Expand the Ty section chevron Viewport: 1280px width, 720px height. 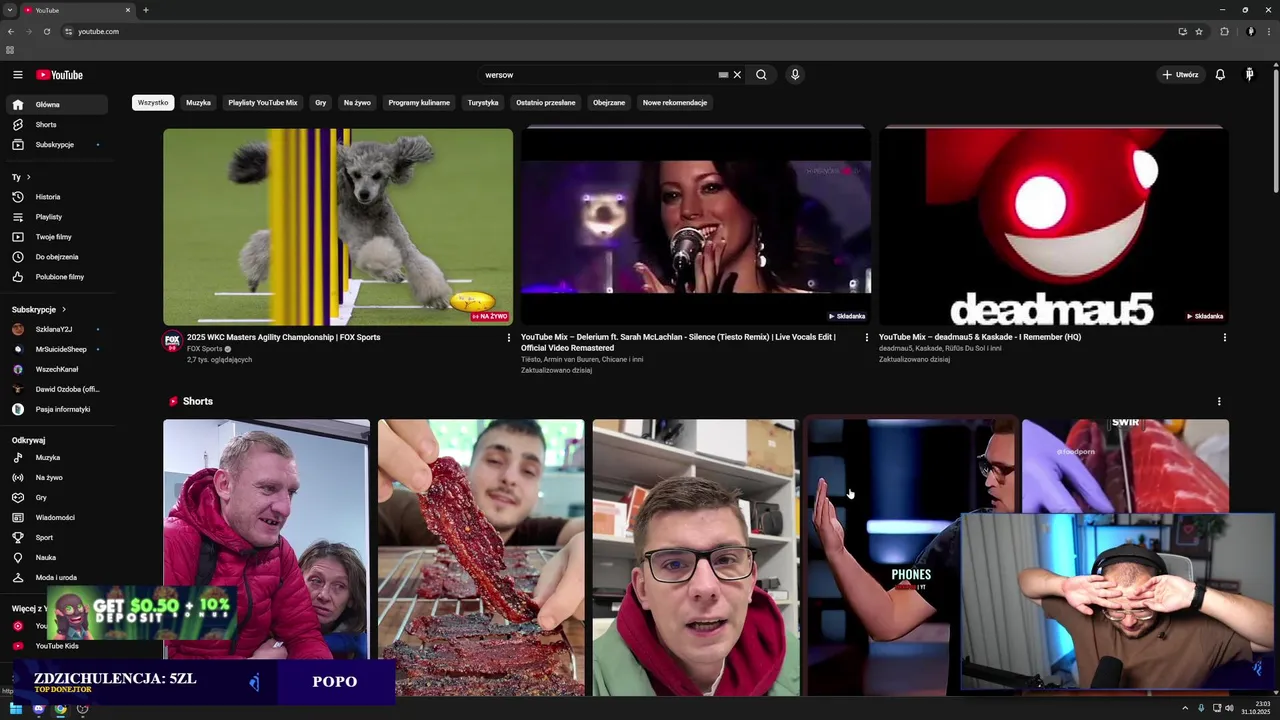click(28, 177)
